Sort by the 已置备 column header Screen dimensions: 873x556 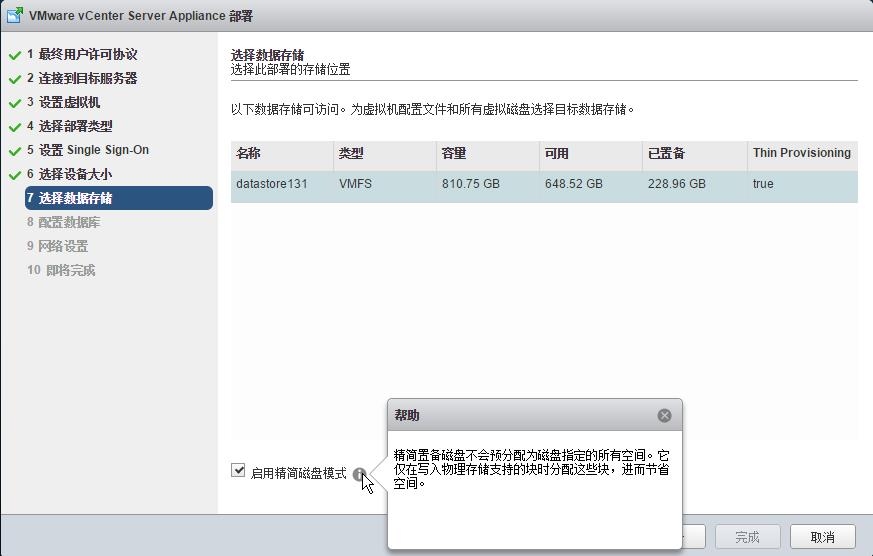694,154
